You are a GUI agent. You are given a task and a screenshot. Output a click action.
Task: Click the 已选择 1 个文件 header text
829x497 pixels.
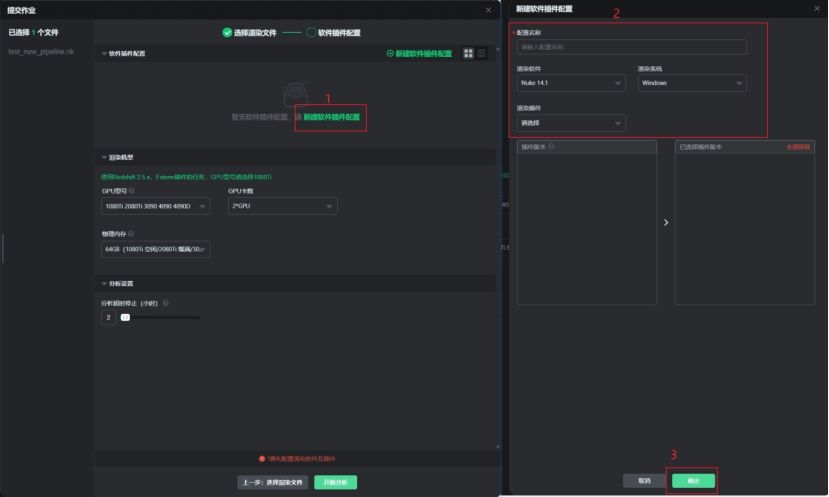click(x=33, y=32)
